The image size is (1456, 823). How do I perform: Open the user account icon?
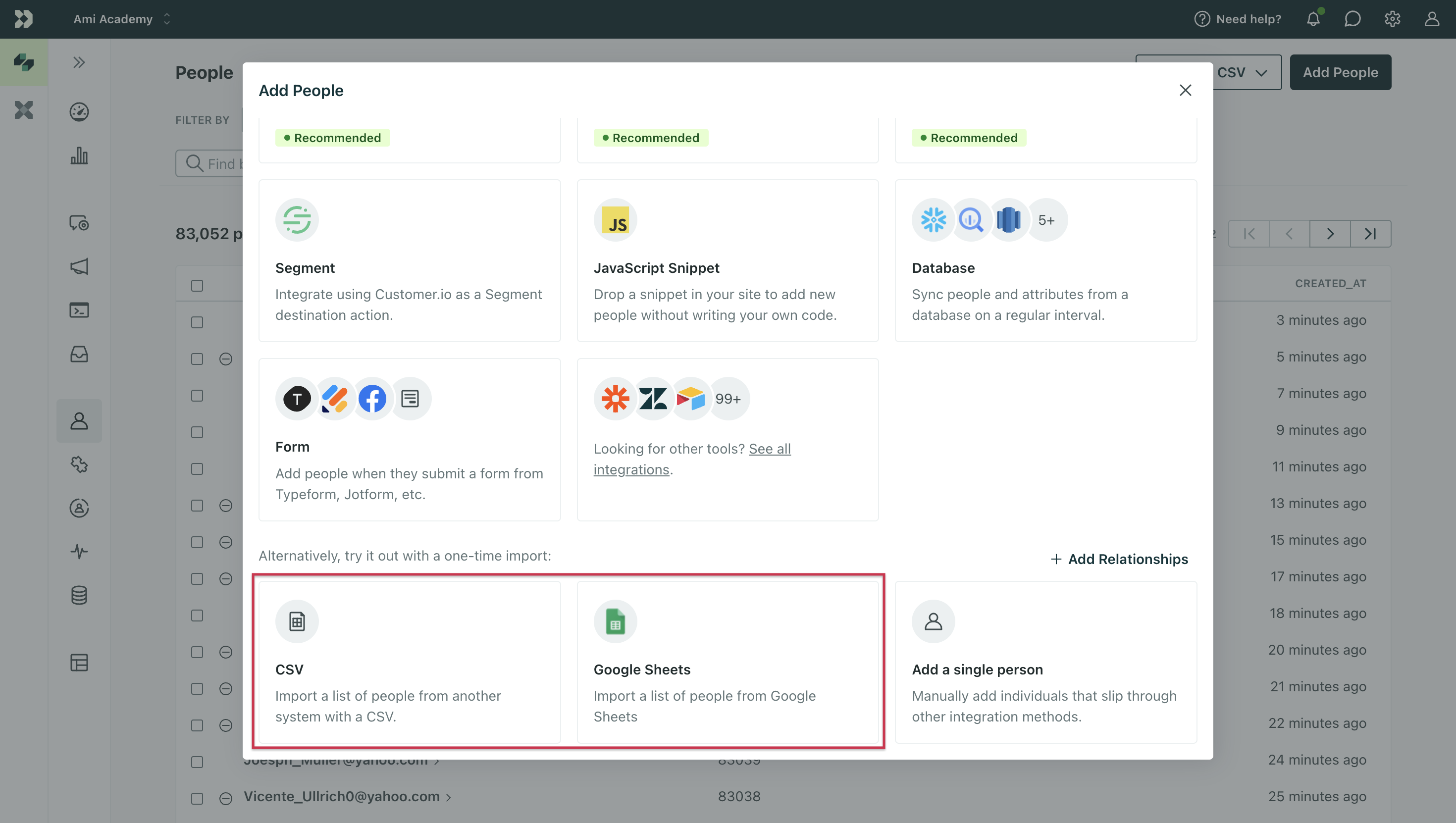[1432, 19]
